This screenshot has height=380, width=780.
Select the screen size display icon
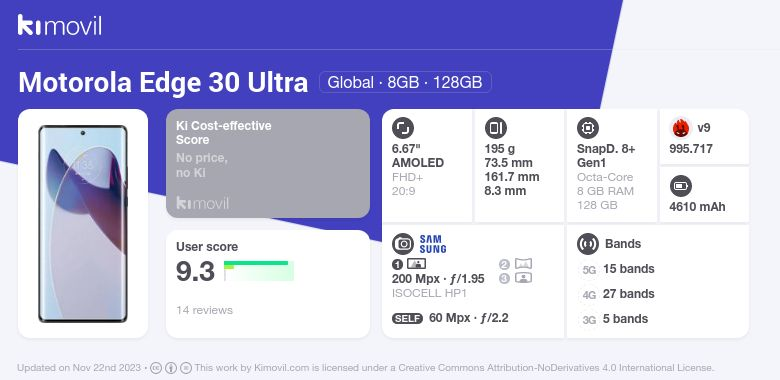pyautogui.click(x=403, y=128)
